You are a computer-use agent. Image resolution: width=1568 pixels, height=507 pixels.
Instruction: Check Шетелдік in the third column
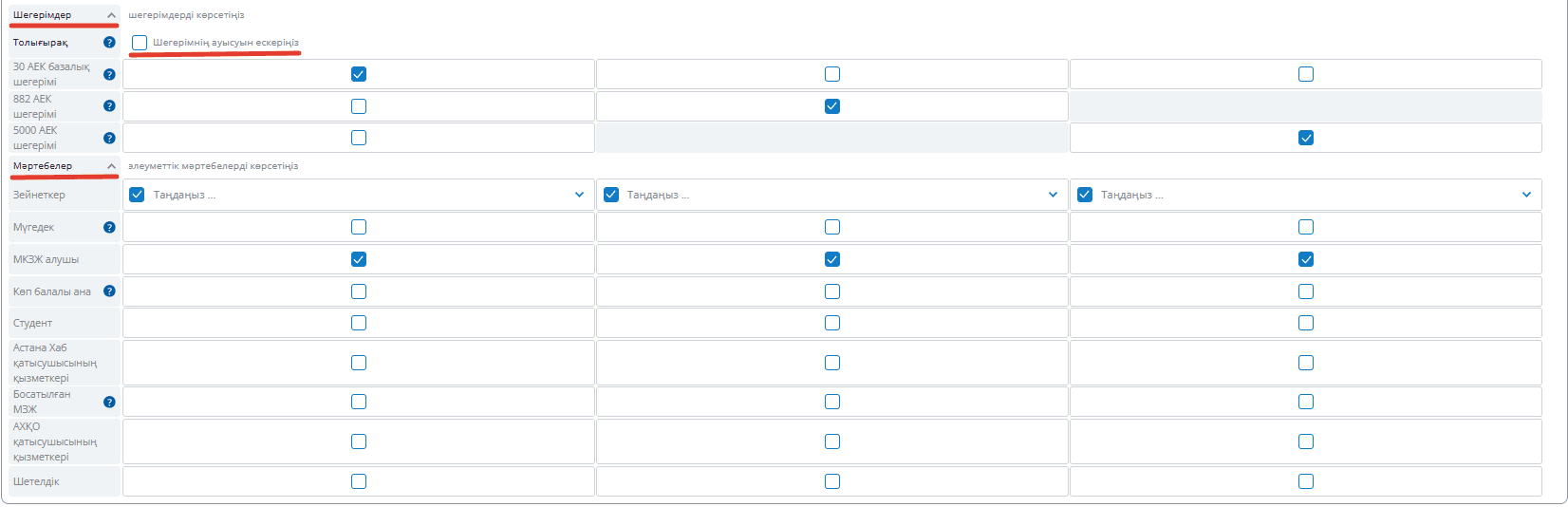pos(1306,481)
